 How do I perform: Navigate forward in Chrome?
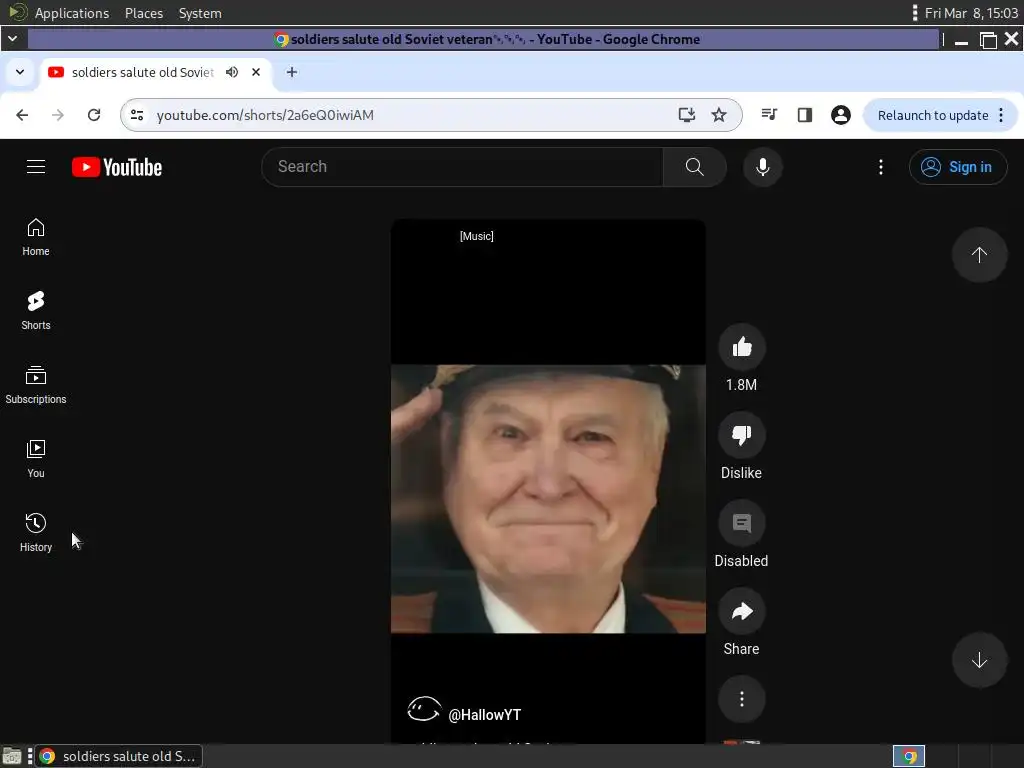[x=58, y=115]
